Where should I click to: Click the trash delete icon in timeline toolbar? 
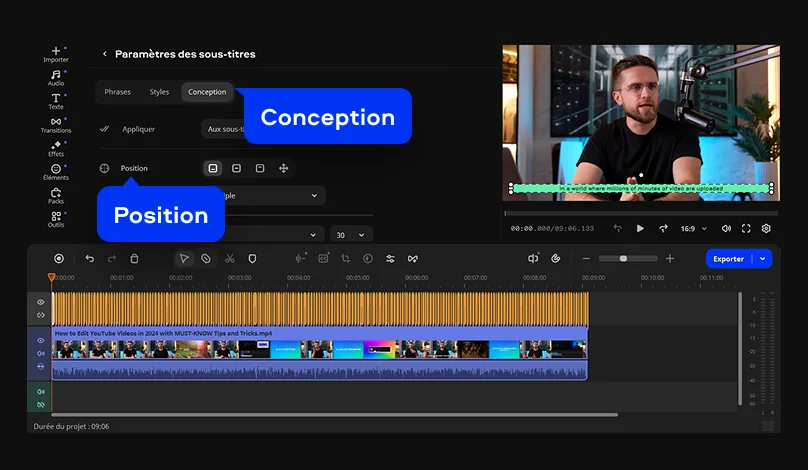point(134,258)
